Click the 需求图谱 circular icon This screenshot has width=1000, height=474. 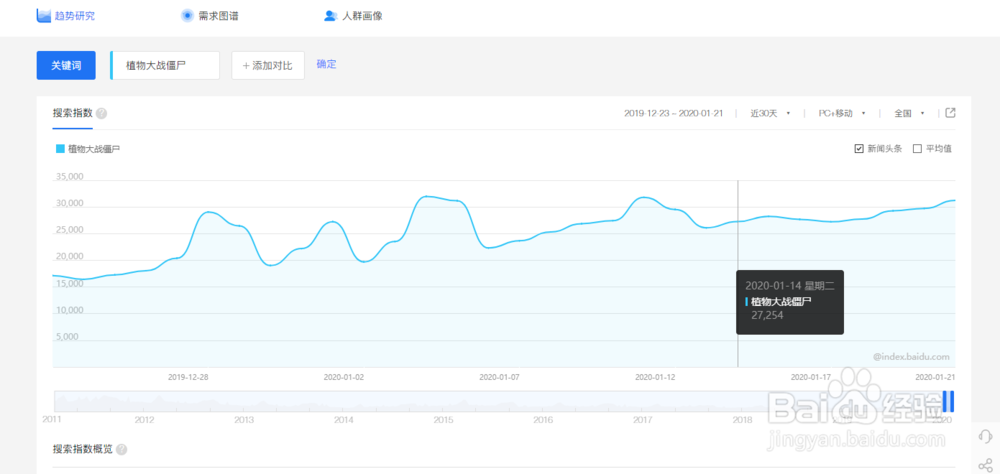pos(187,16)
